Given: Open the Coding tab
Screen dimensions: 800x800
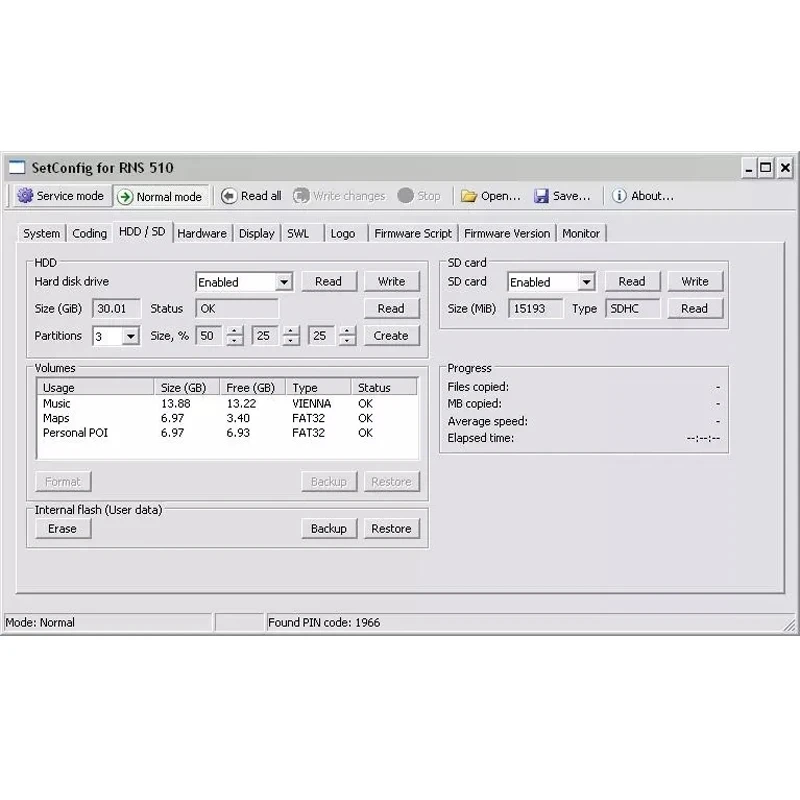Looking at the screenshot, I should (x=89, y=234).
